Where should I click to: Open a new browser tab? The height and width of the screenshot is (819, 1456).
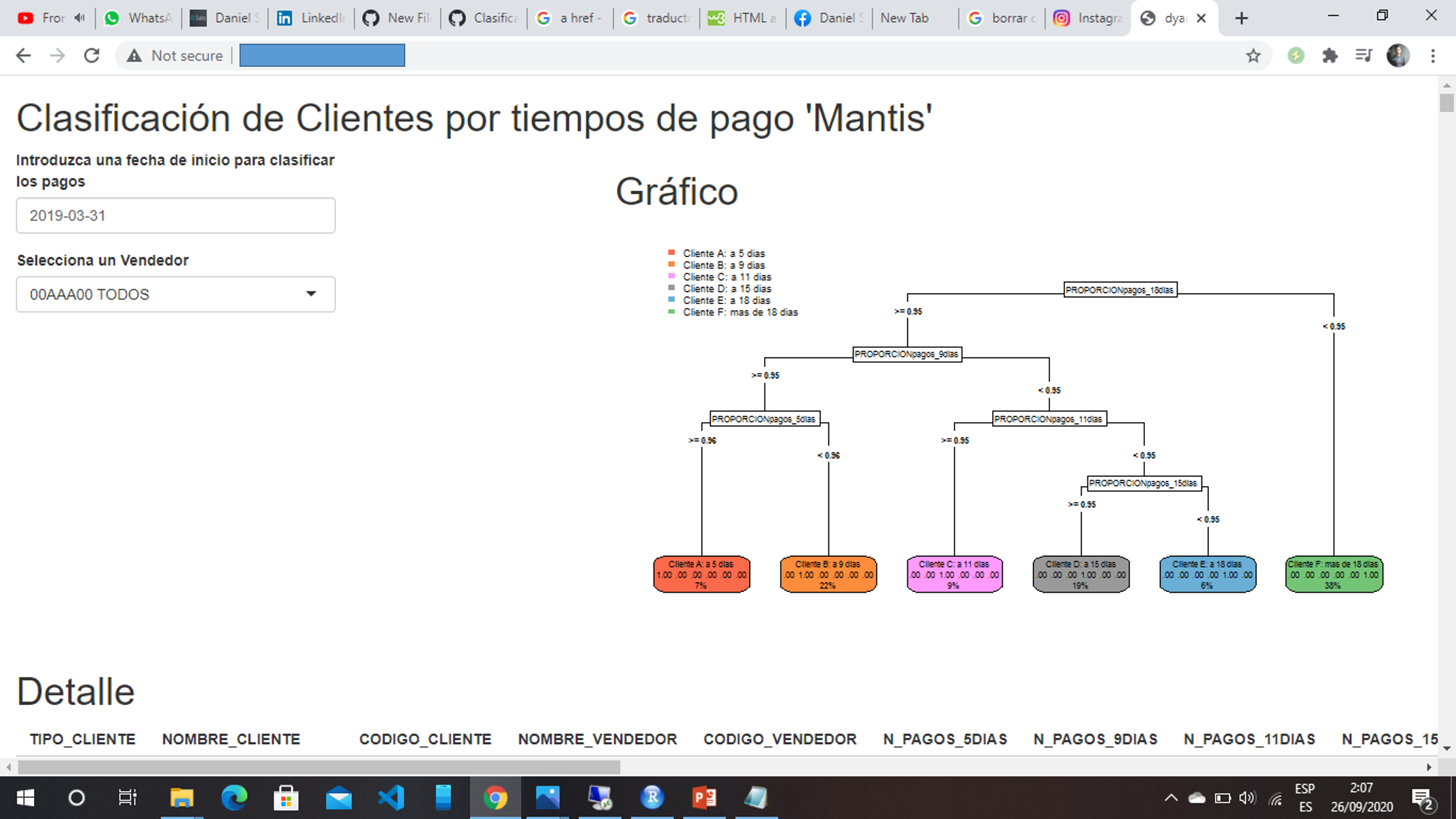[x=1242, y=18]
